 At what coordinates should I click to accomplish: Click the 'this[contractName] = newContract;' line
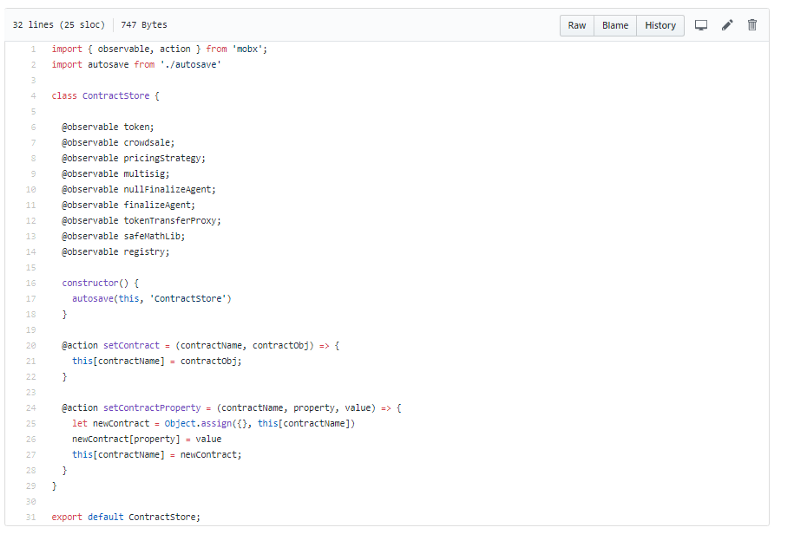point(157,455)
